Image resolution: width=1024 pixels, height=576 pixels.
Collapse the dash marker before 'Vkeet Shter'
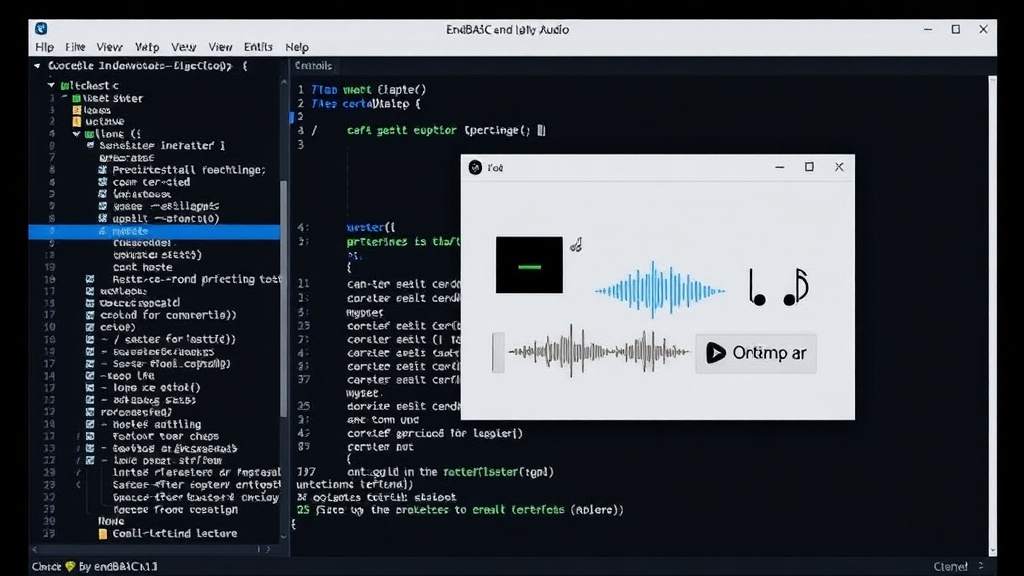coord(65,97)
